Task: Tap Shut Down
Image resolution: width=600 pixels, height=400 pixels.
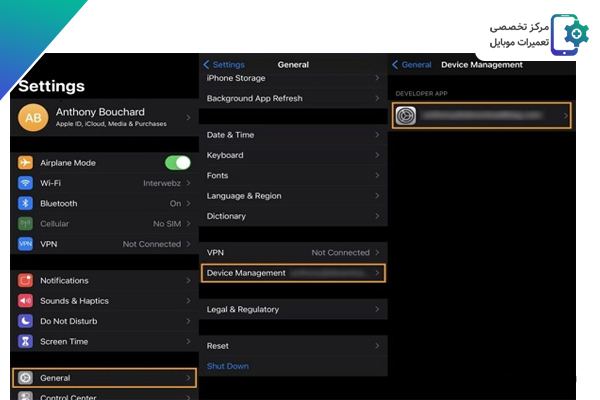Action: (228, 366)
